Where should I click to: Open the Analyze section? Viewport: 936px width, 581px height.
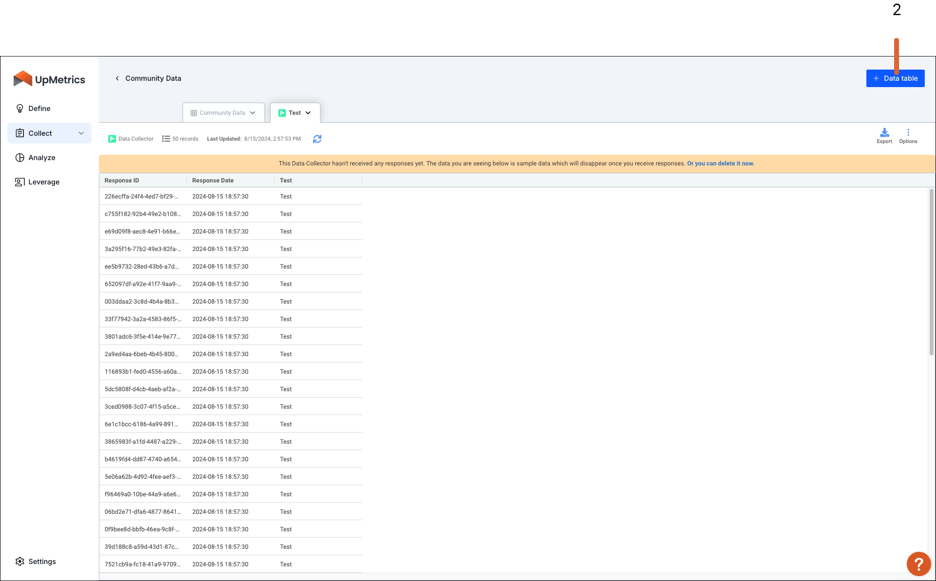[x=41, y=157]
